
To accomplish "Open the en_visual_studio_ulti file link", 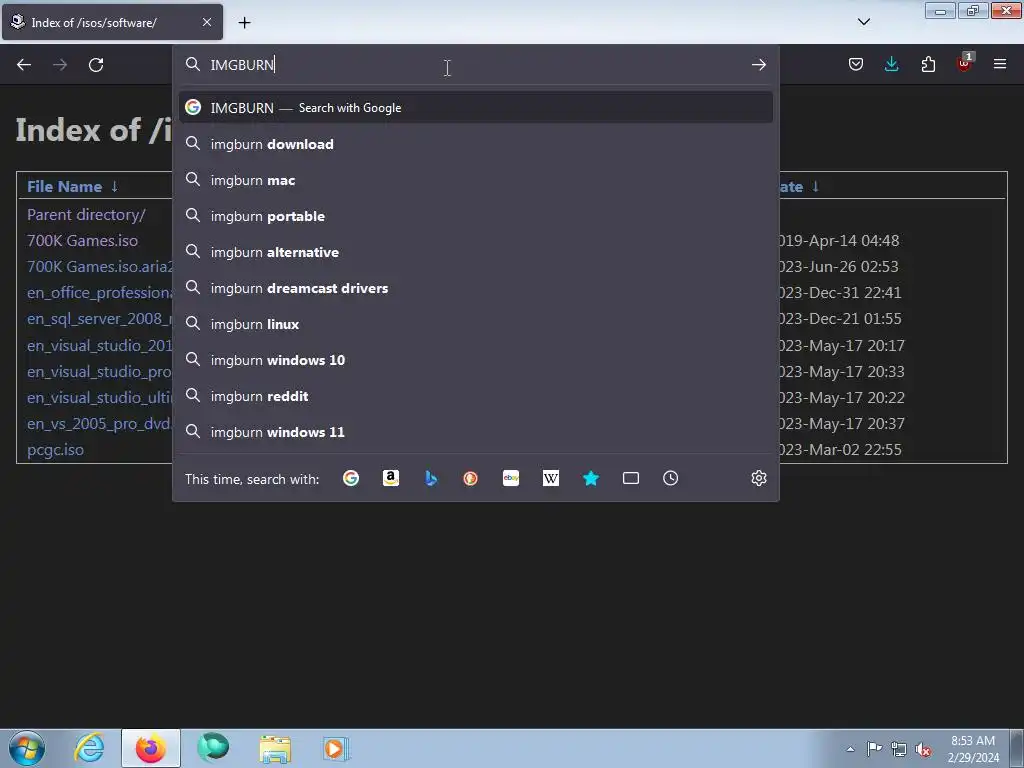I will [x=100, y=398].
